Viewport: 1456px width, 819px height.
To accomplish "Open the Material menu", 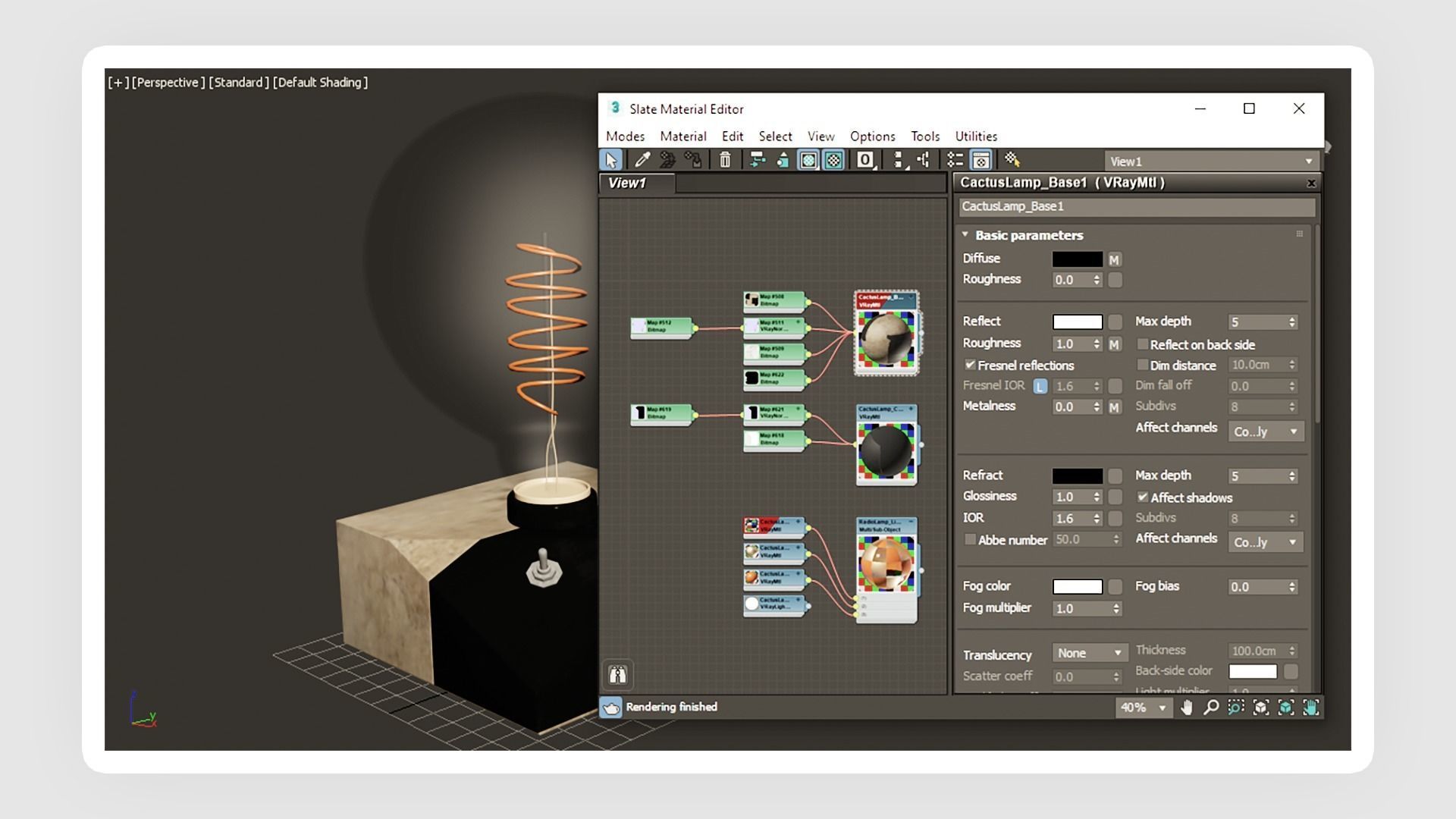I will 682,136.
